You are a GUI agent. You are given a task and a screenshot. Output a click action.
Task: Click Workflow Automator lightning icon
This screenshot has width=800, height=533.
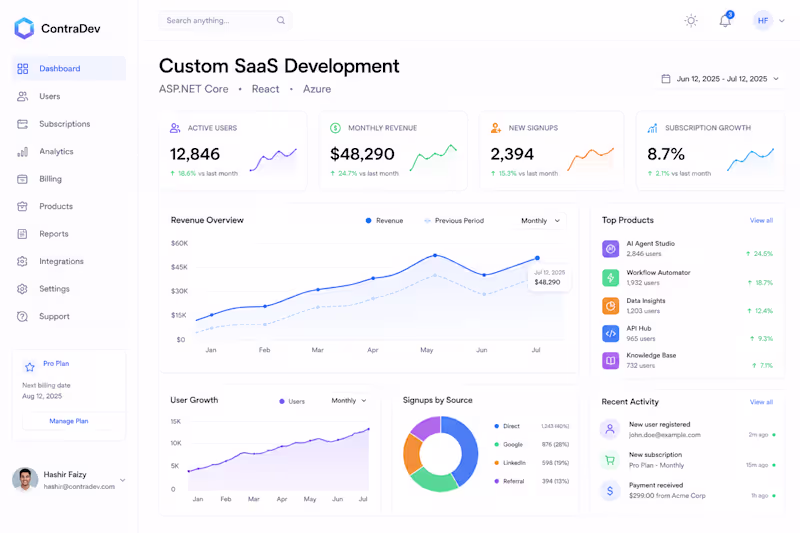point(610,277)
